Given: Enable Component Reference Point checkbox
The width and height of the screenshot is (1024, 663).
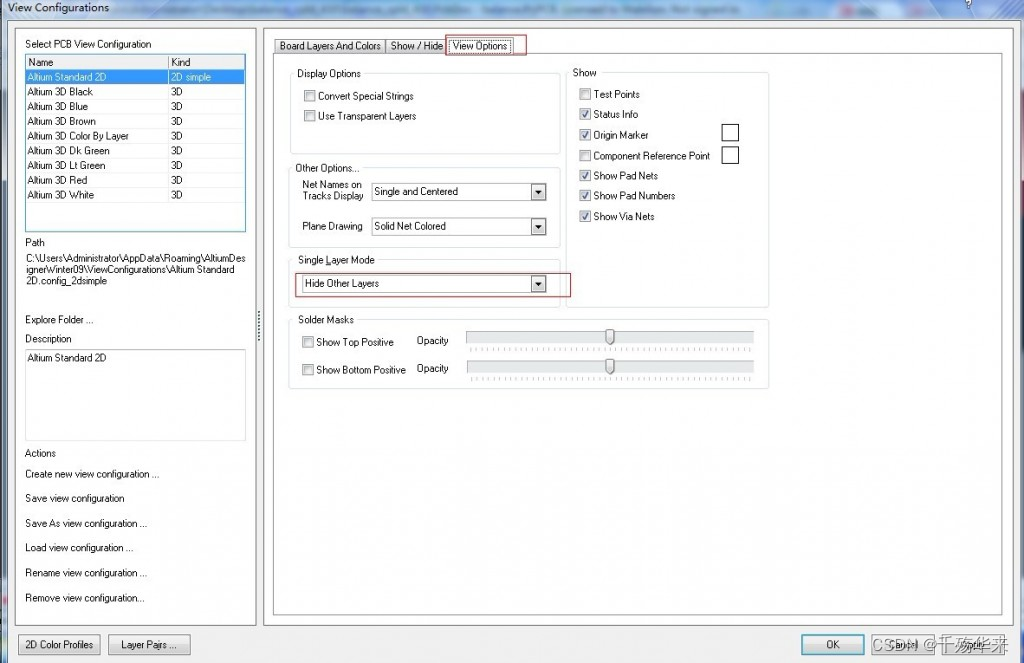Looking at the screenshot, I should point(585,155).
